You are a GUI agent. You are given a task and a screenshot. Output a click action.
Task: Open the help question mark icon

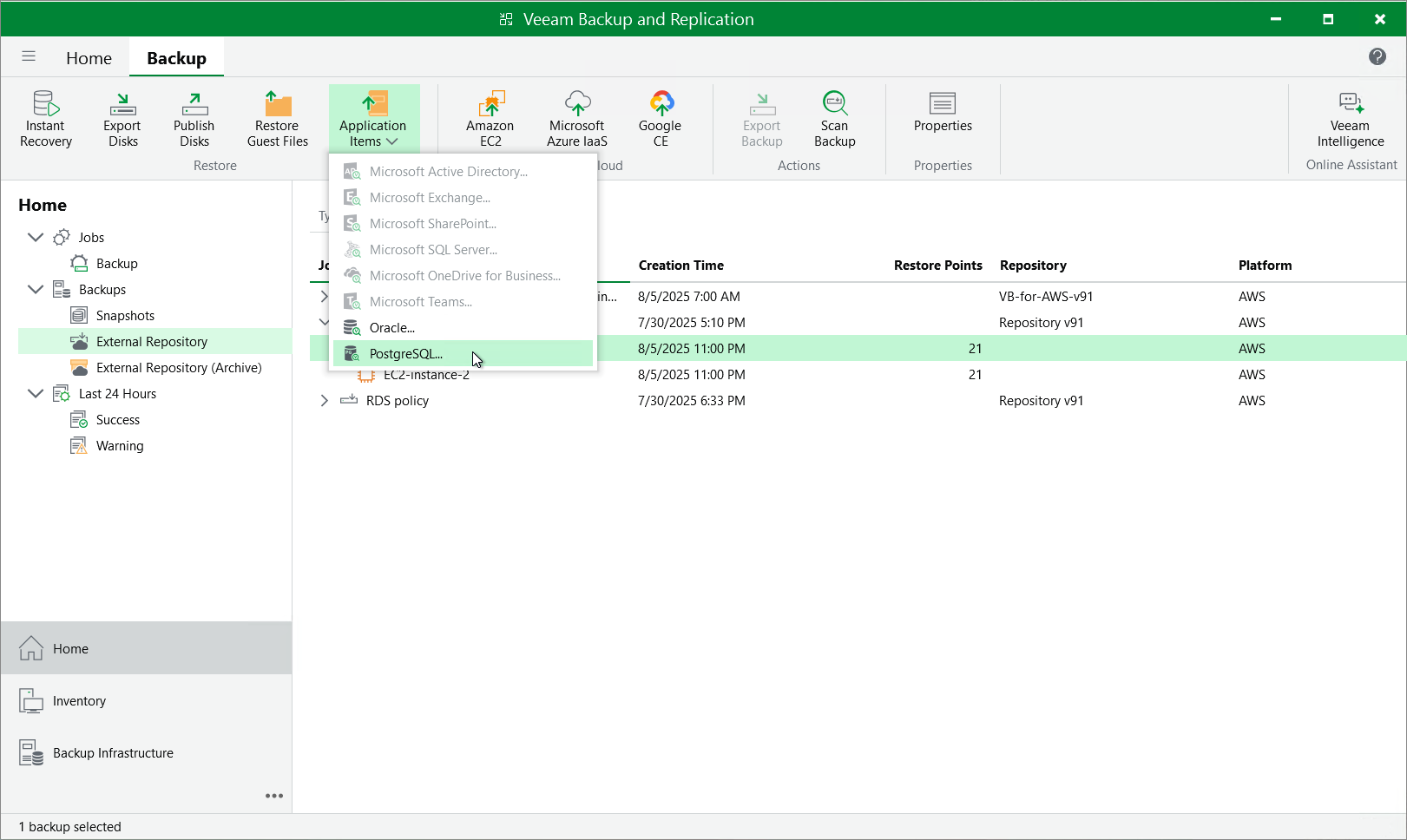(1377, 56)
